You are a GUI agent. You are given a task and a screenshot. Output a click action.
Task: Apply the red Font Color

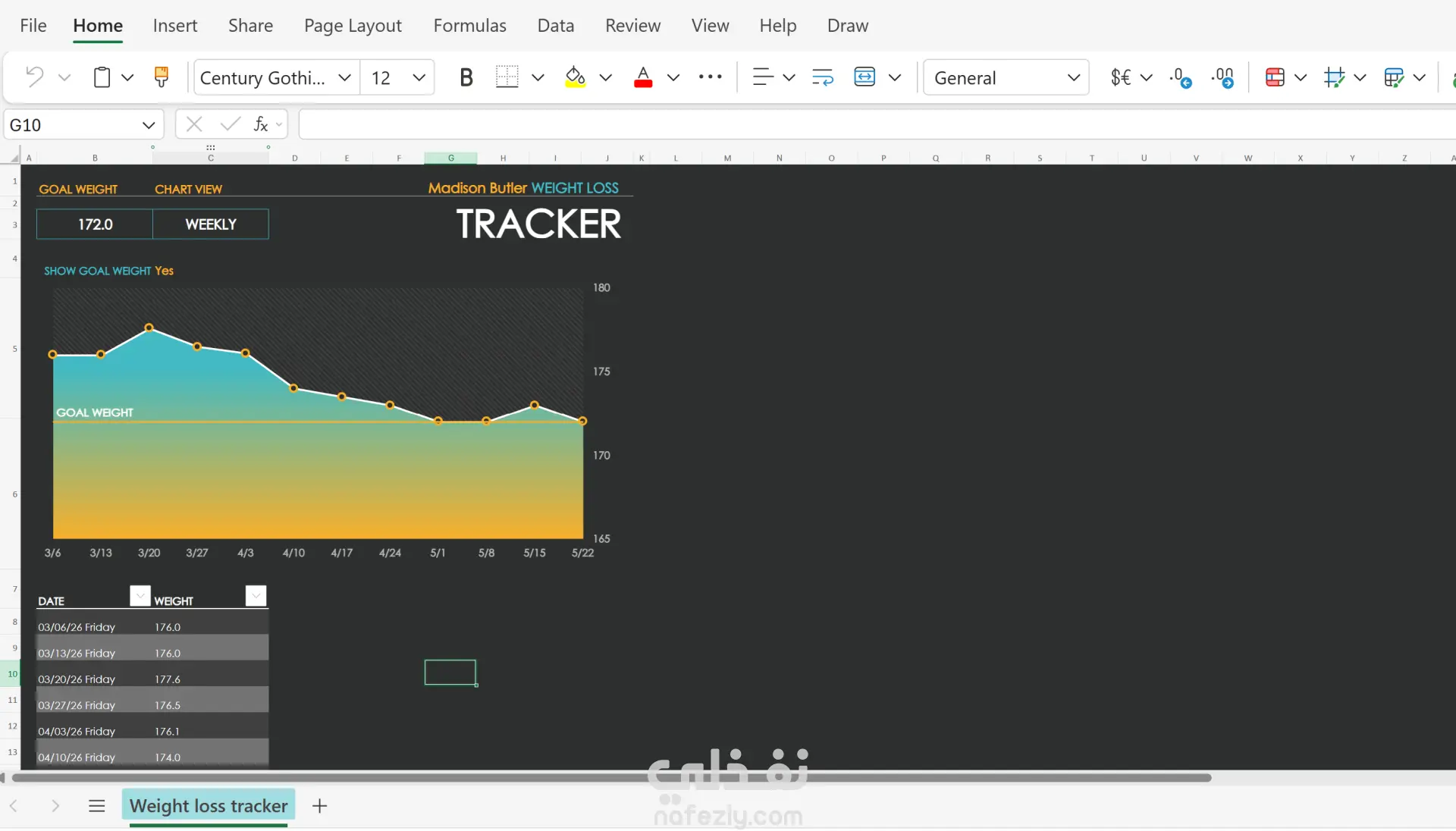643,77
